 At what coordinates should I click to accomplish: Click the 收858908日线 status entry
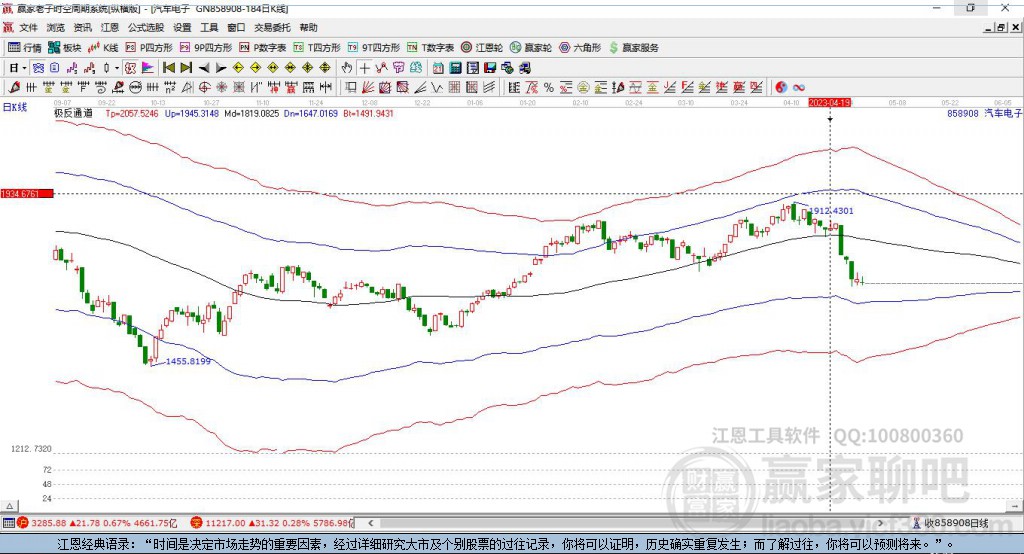coord(951,523)
